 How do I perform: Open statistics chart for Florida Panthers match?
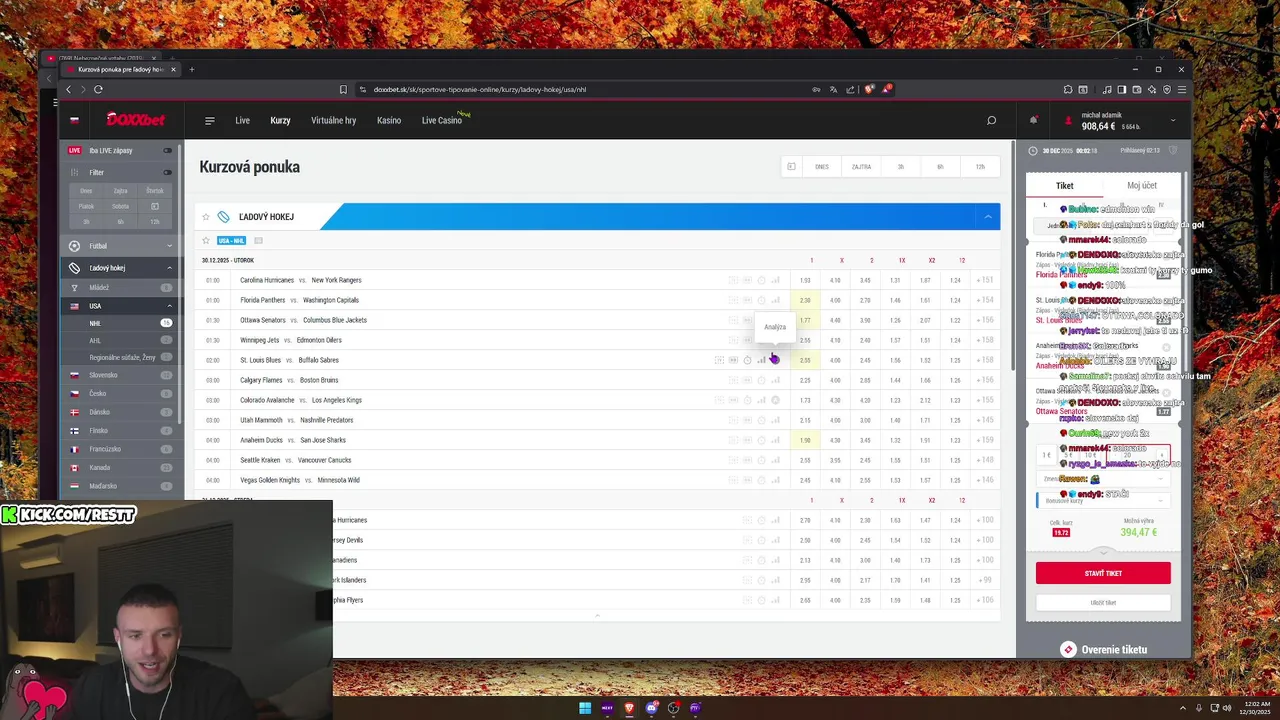click(x=775, y=300)
